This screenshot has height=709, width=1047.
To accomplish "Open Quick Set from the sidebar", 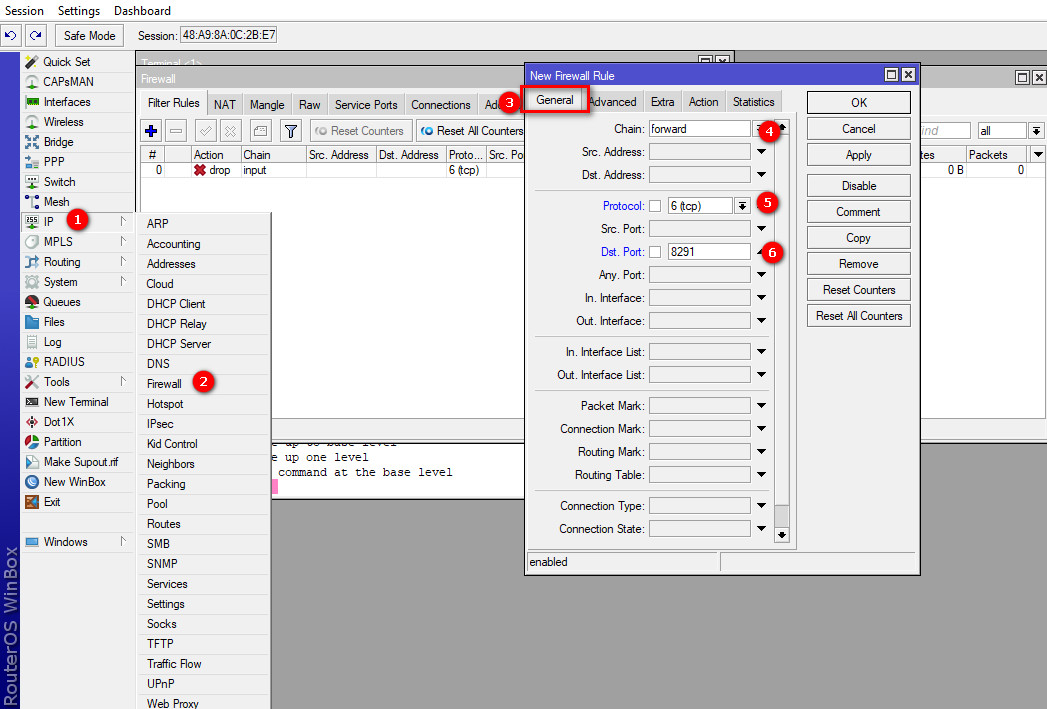I will (x=66, y=62).
